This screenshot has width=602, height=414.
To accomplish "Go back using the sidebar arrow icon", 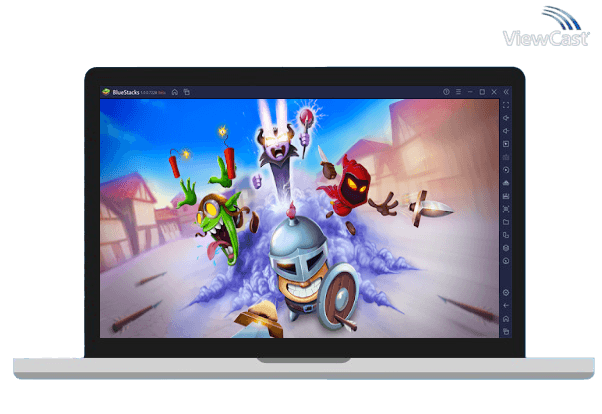I will pos(506,306).
